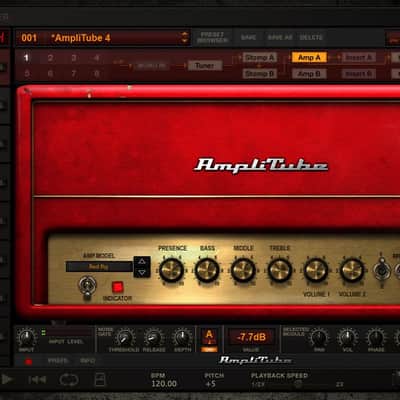Select track 7

pyautogui.click(x=74, y=73)
